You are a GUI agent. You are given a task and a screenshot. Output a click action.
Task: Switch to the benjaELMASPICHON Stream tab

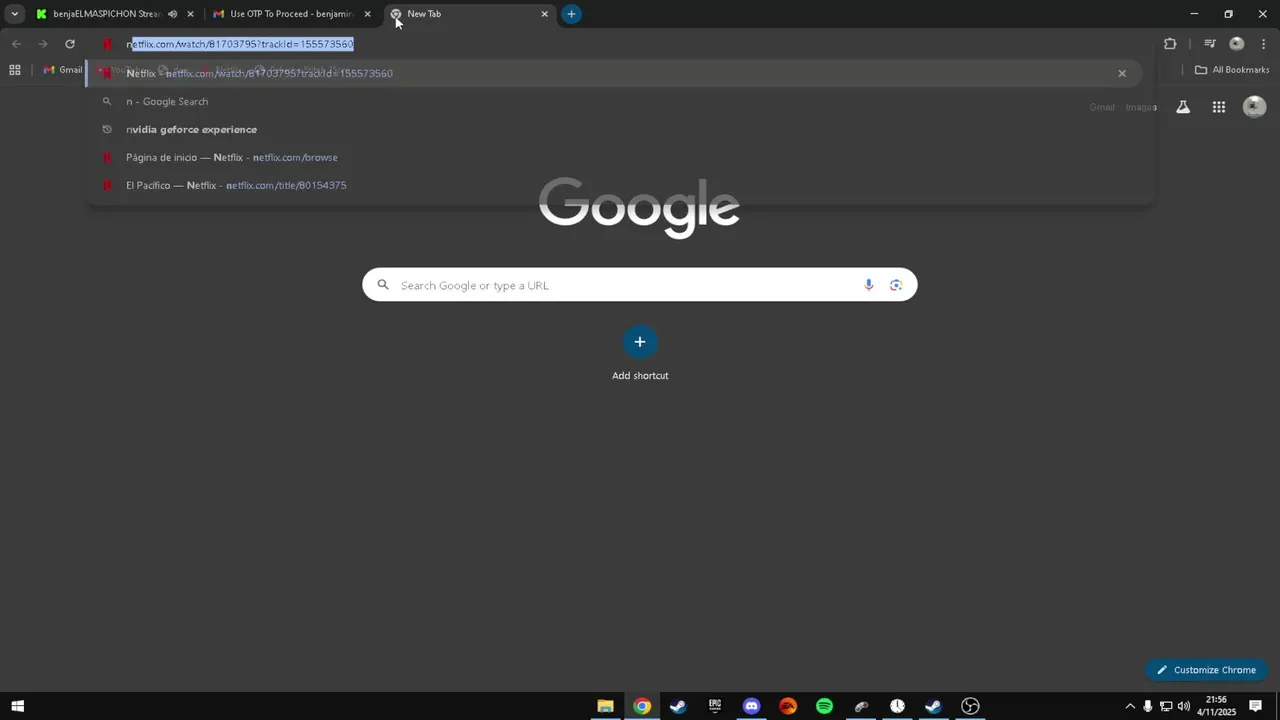click(105, 14)
